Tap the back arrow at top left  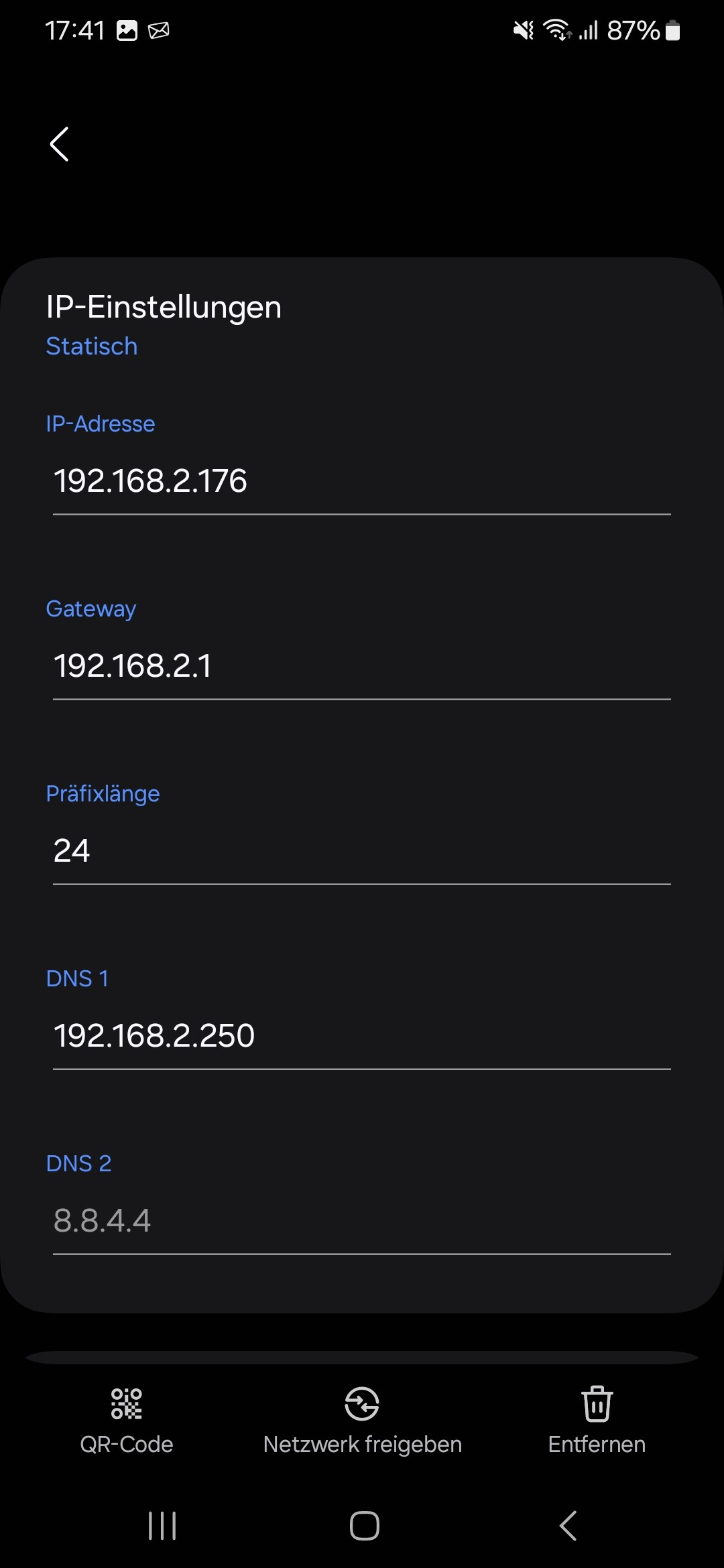tap(60, 144)
